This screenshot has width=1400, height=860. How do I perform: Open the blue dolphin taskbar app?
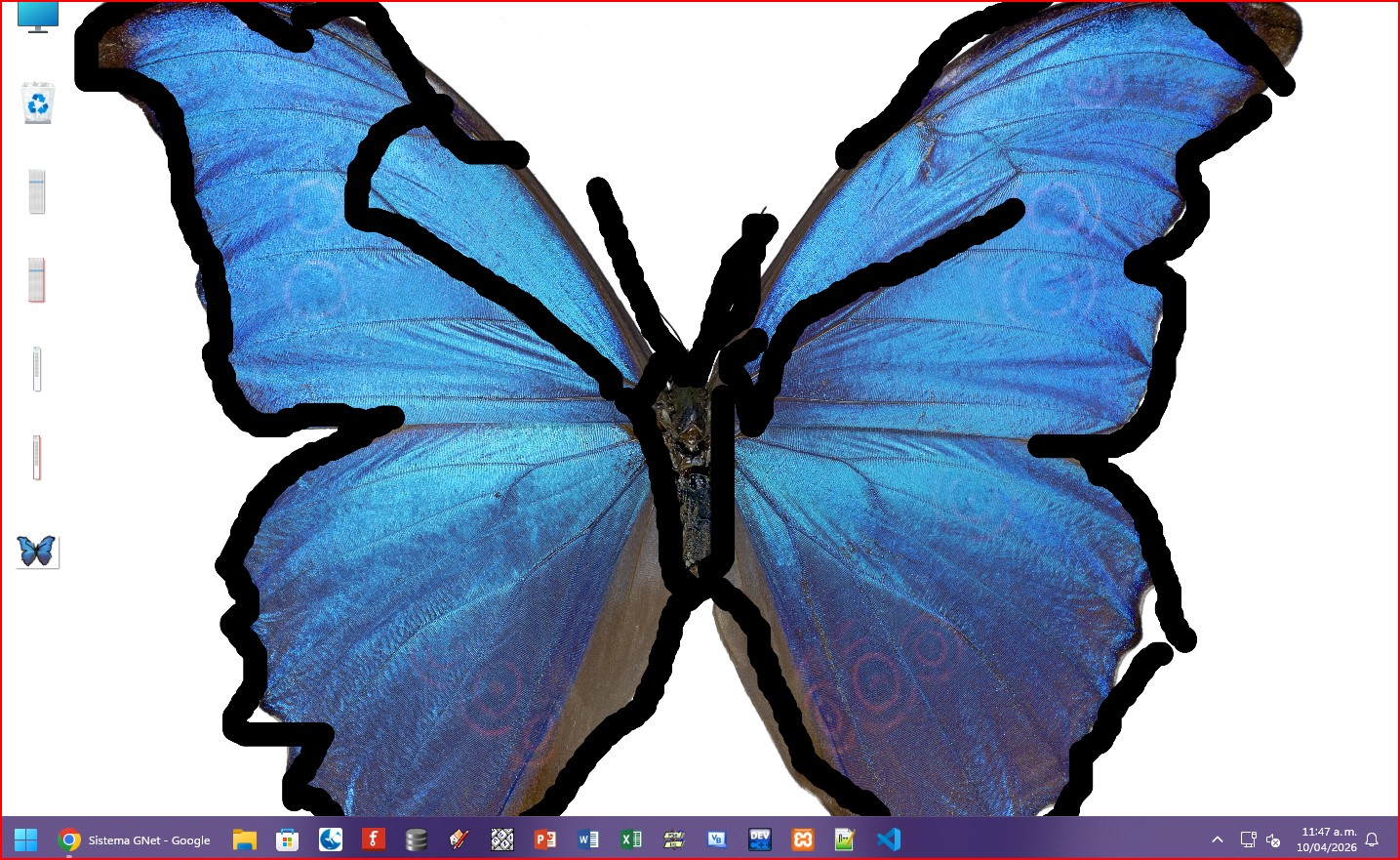[x=331, y=840]
